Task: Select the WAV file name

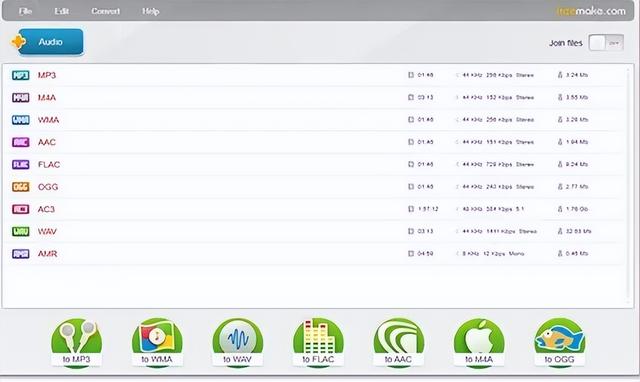Action: pos(47,231)
